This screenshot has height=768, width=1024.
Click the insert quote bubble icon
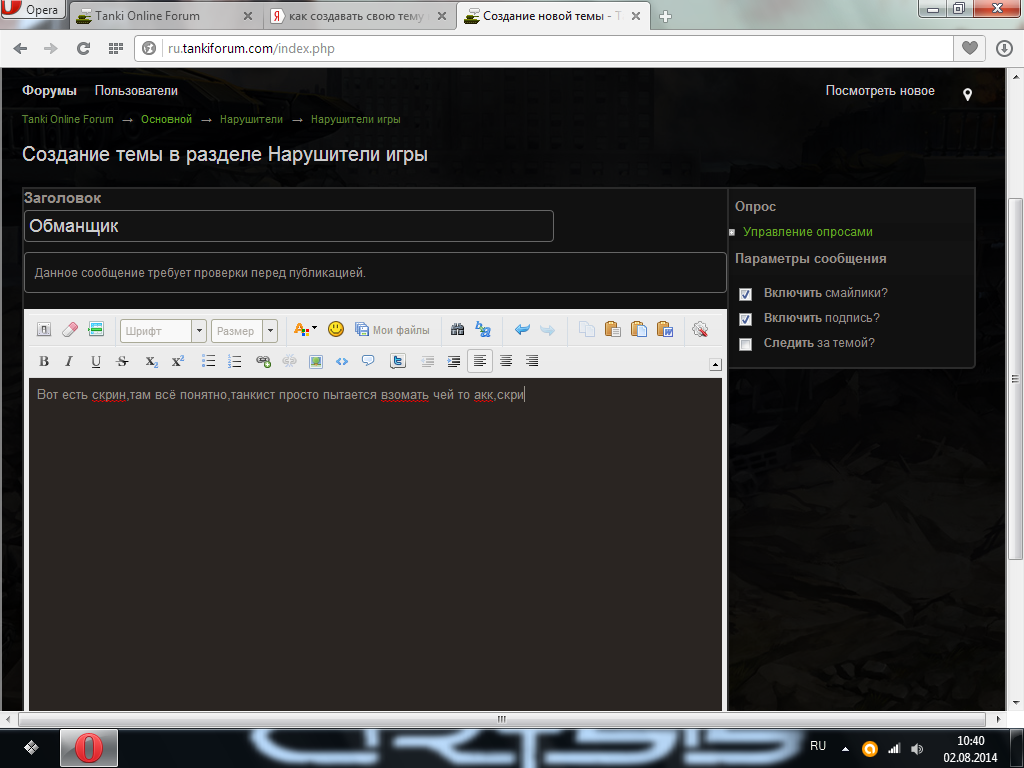pos(368,361)
